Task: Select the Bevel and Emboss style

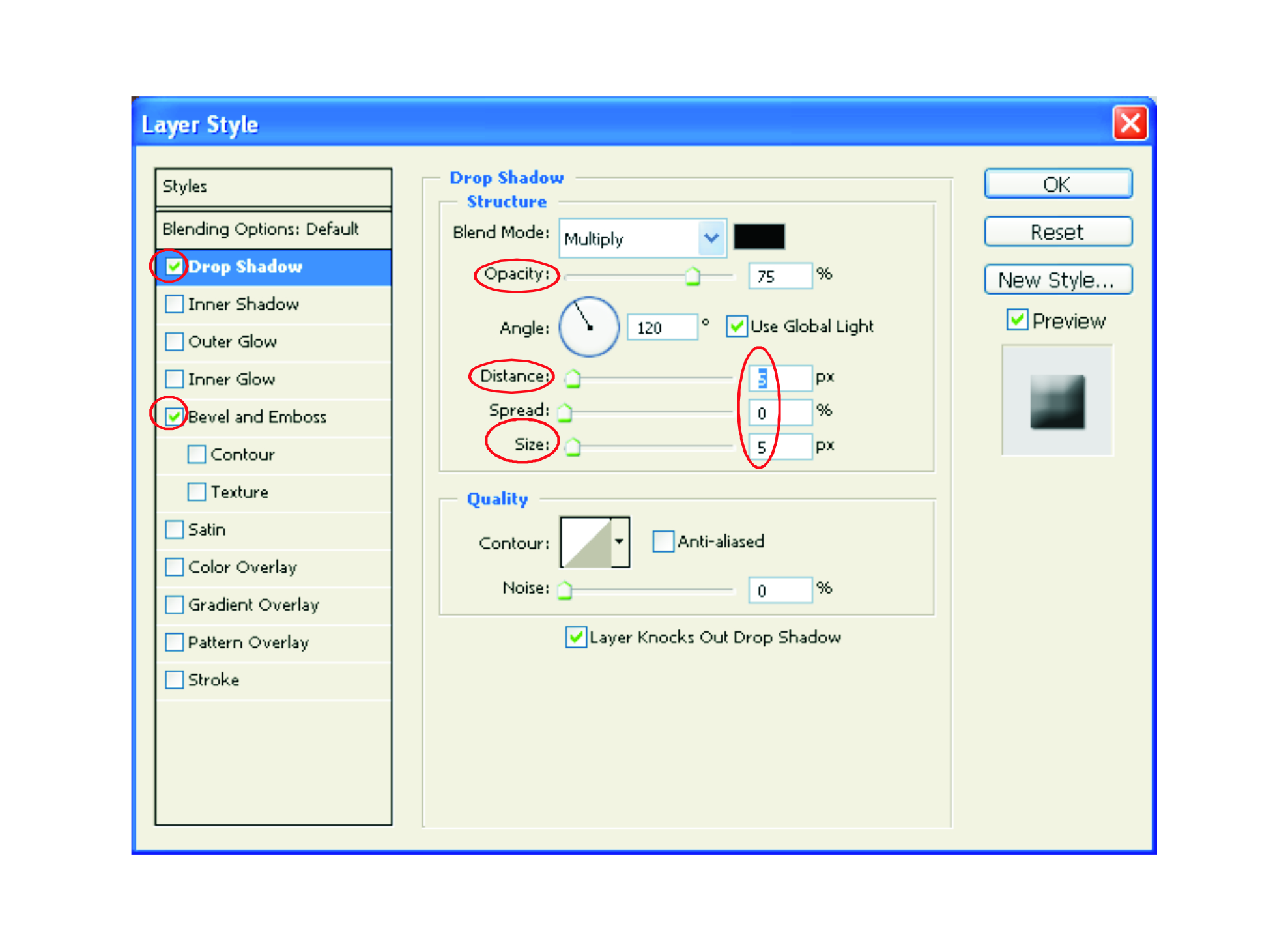Action: (257, 417)
